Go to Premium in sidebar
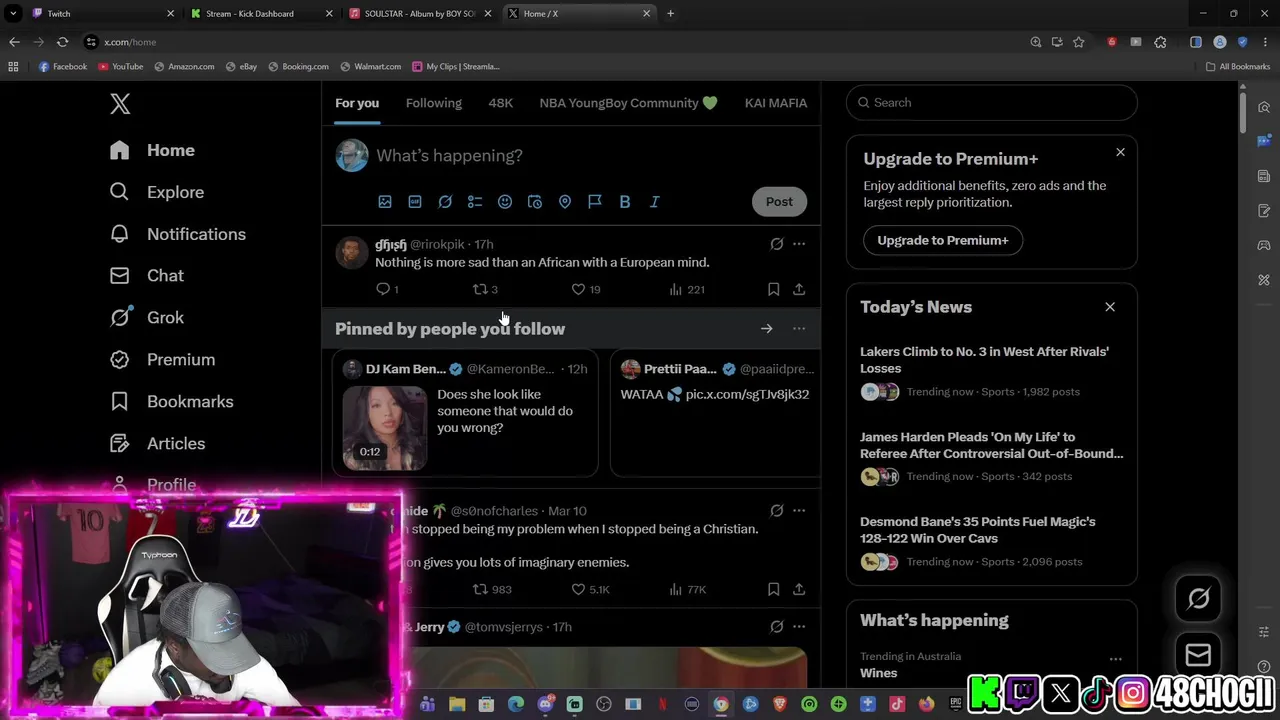The image size is (1280, 720). pos(162,360)
